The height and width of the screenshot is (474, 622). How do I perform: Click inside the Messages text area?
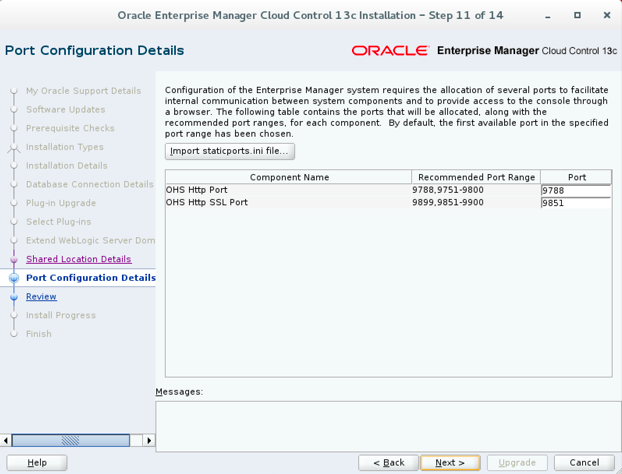[388, 426]
